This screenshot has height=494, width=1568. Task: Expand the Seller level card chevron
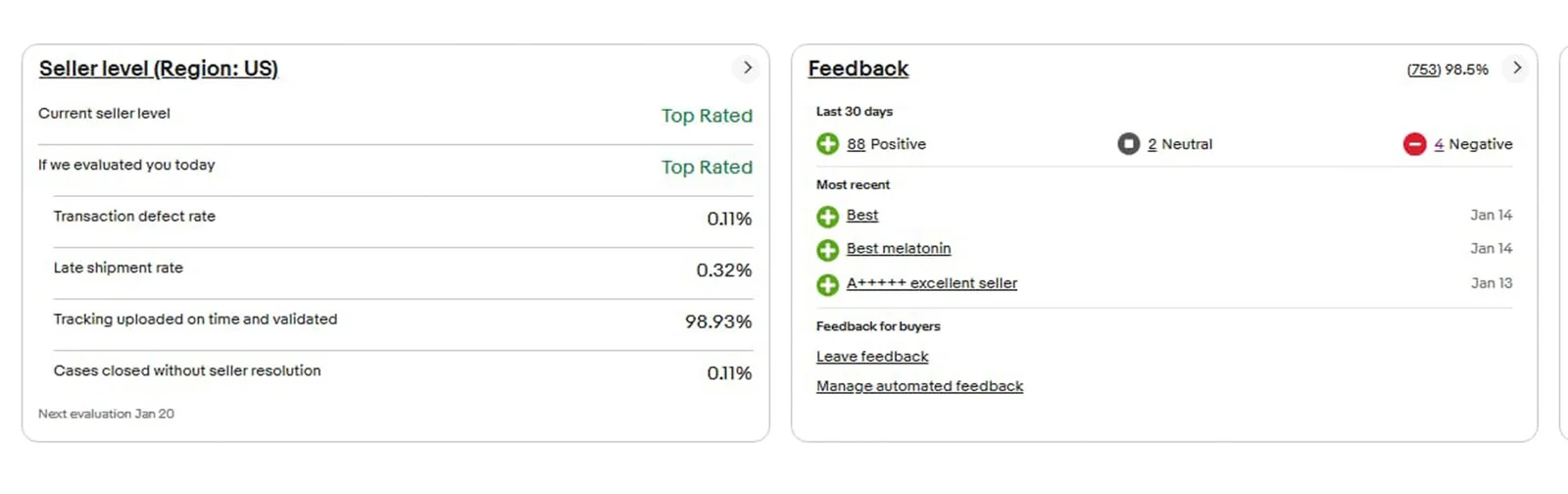pyautogui.click(x=747, y=68)
